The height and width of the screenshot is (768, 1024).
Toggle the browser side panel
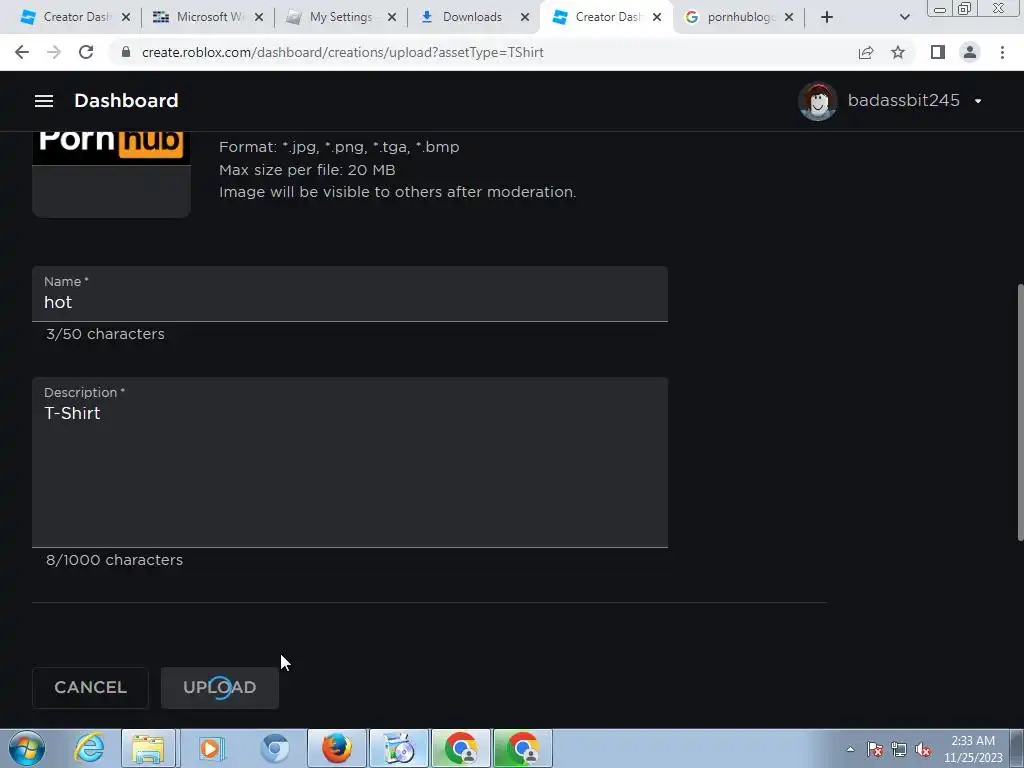(x=938, y=52)
